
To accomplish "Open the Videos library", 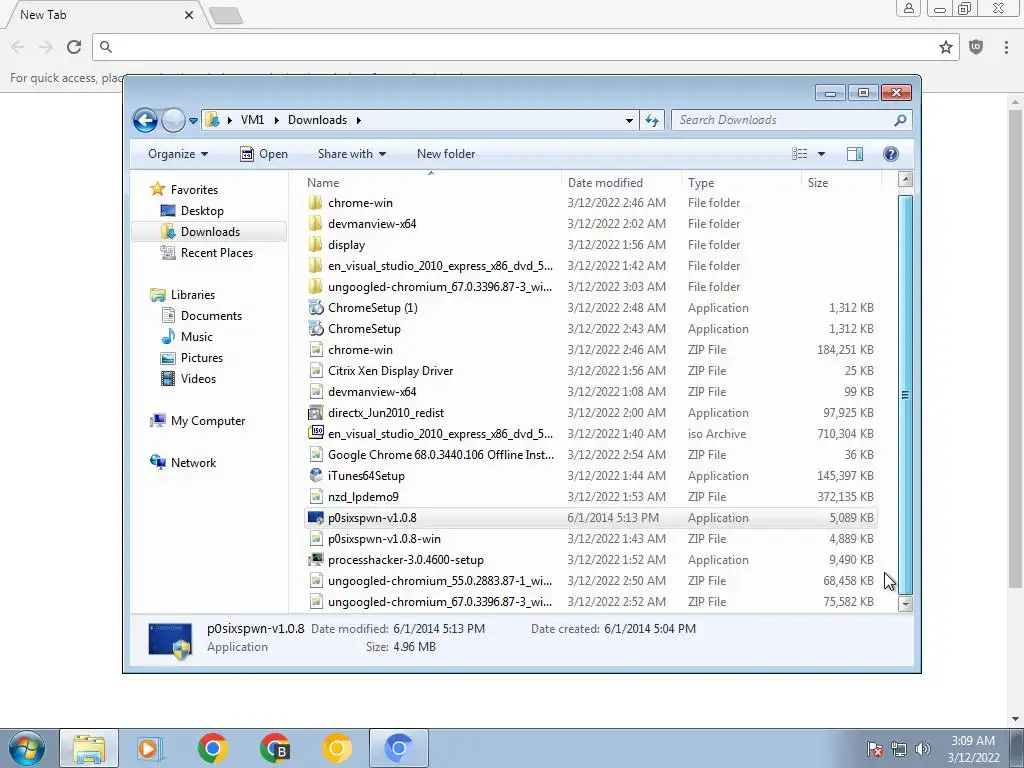I will (x=198, y=379).
